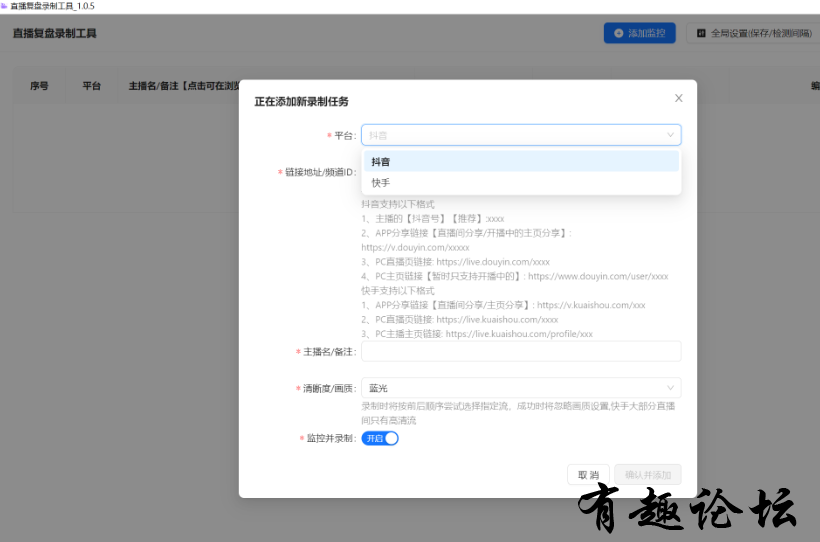Click the 确认并添加 confirm button

647,475
